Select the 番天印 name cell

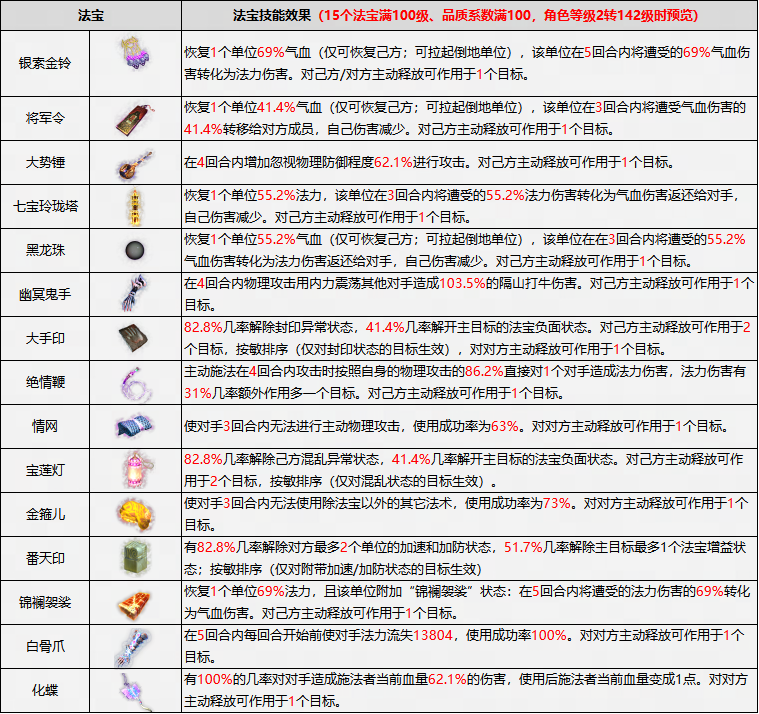pos(45,558)
